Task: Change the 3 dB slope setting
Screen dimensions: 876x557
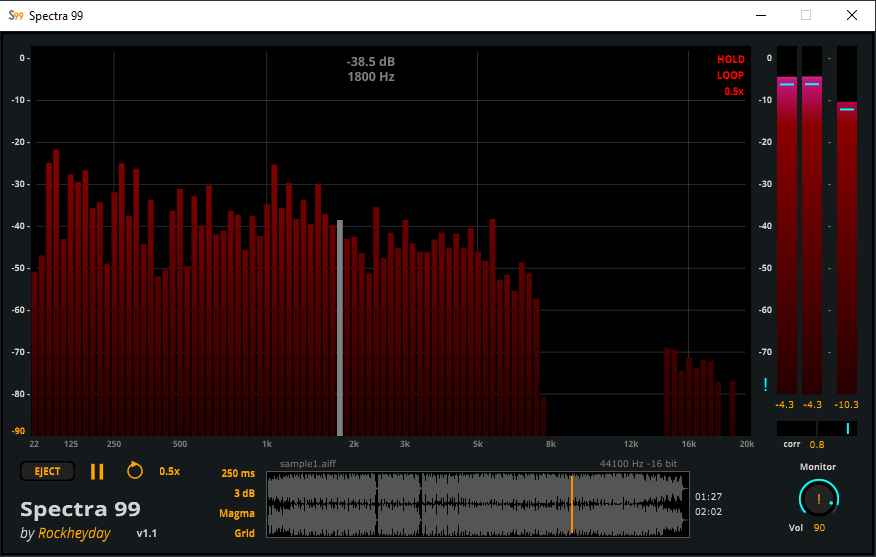Action: tap(244, 493)
